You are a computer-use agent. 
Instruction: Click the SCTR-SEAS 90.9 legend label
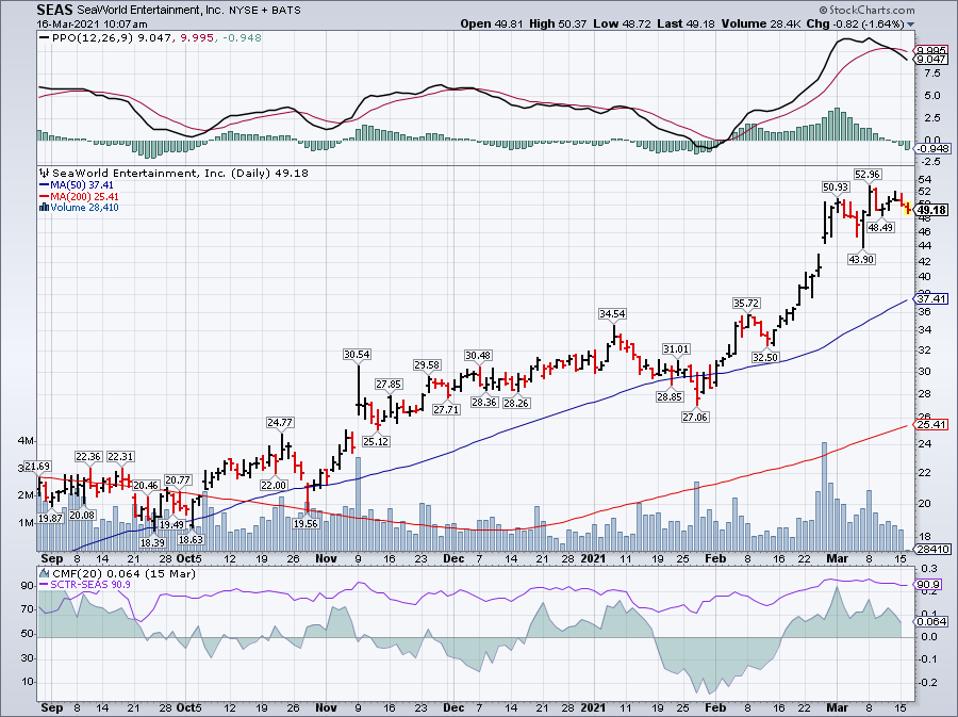click(90, 584)
